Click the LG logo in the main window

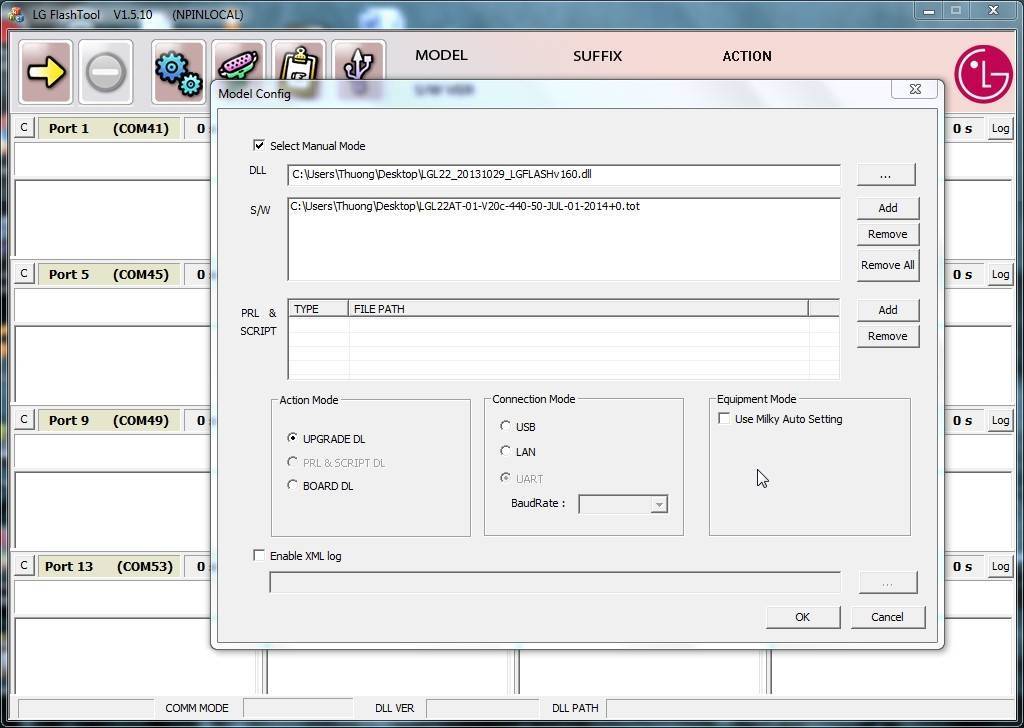coord(983,73)
